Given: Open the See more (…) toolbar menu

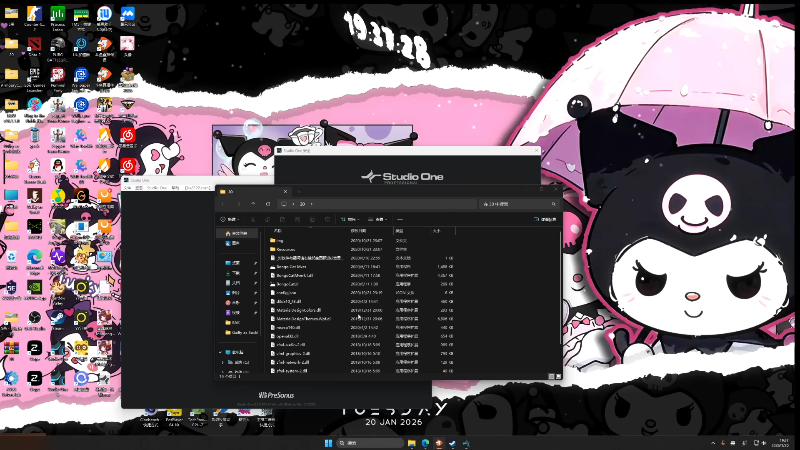Looking at the screenshot, I should [x=400, y=219].
